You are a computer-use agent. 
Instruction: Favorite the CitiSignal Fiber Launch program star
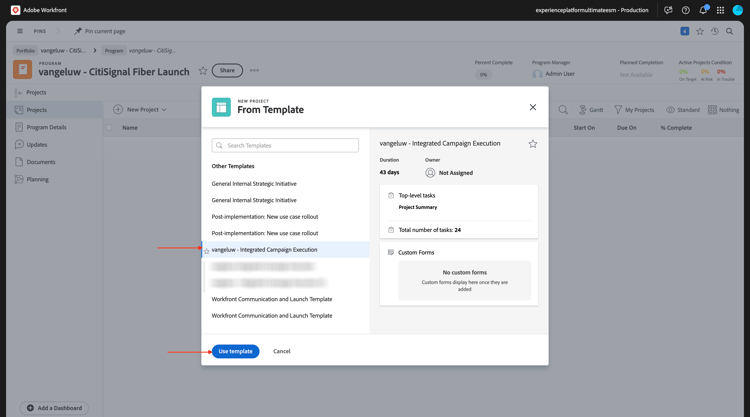pyautogui.click(x=203, y=71)
